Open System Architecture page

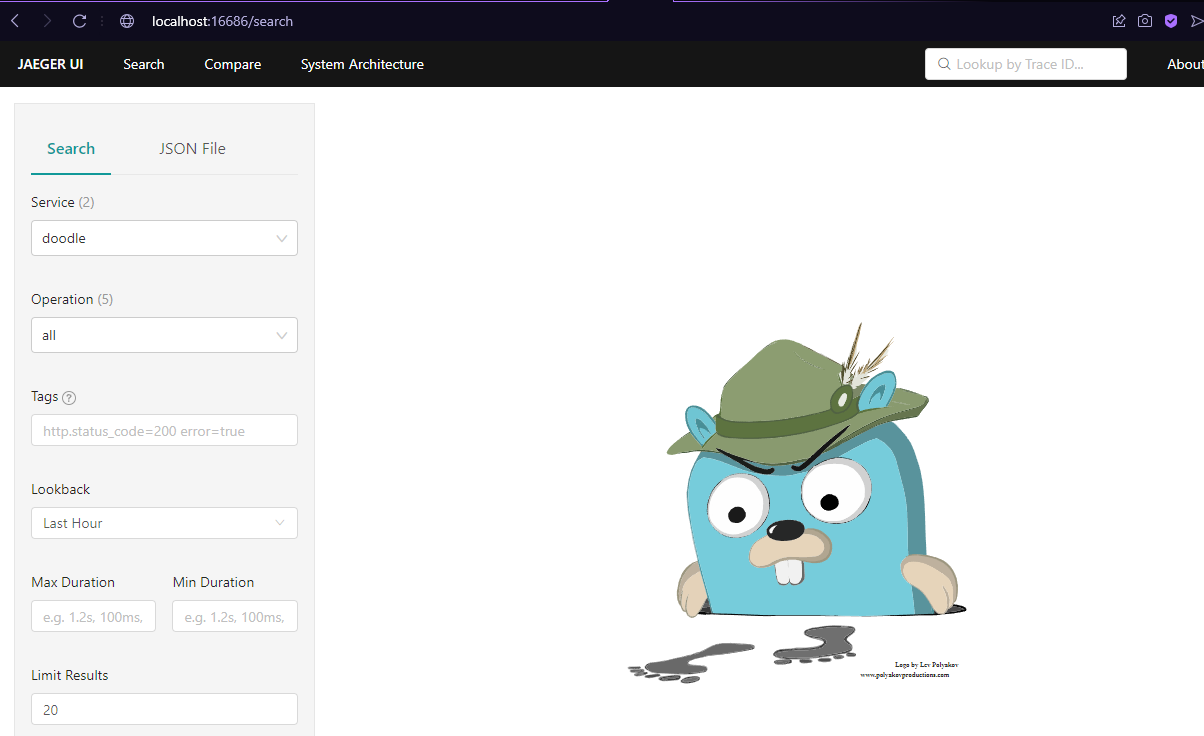click(362, 64)
